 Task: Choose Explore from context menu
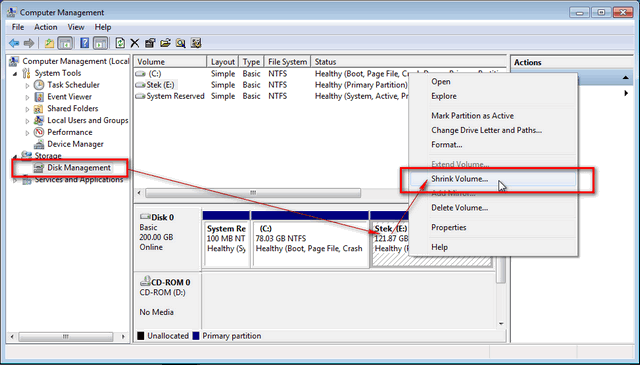(493, 96)
